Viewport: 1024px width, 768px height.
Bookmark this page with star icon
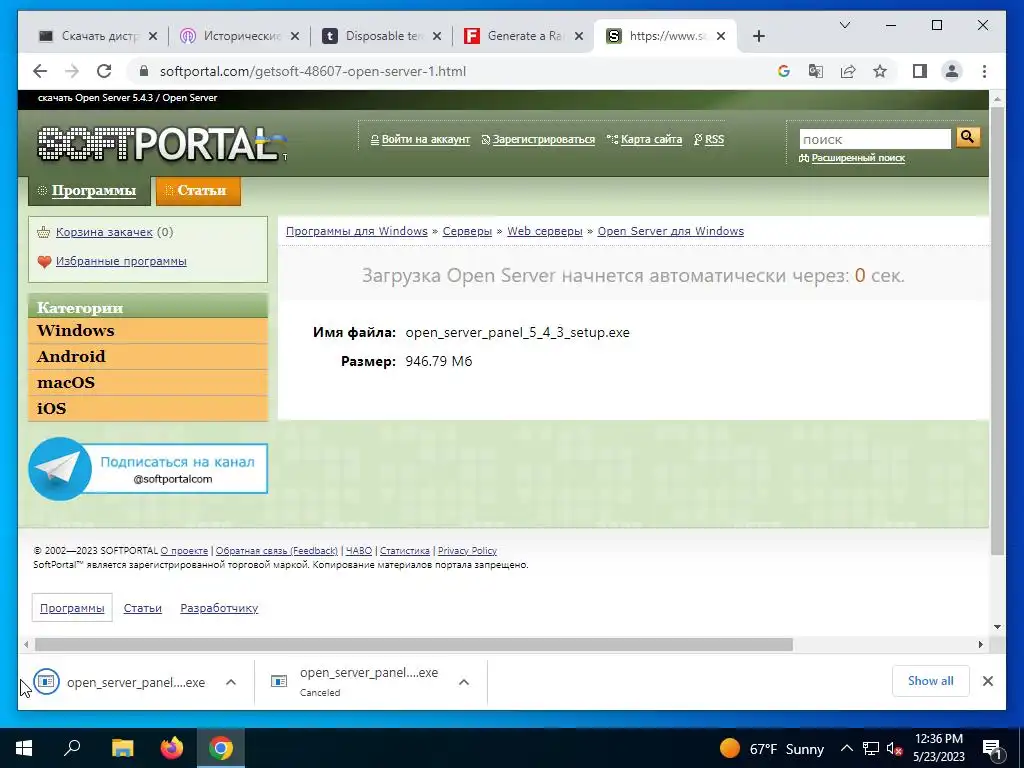pos(880,71)
